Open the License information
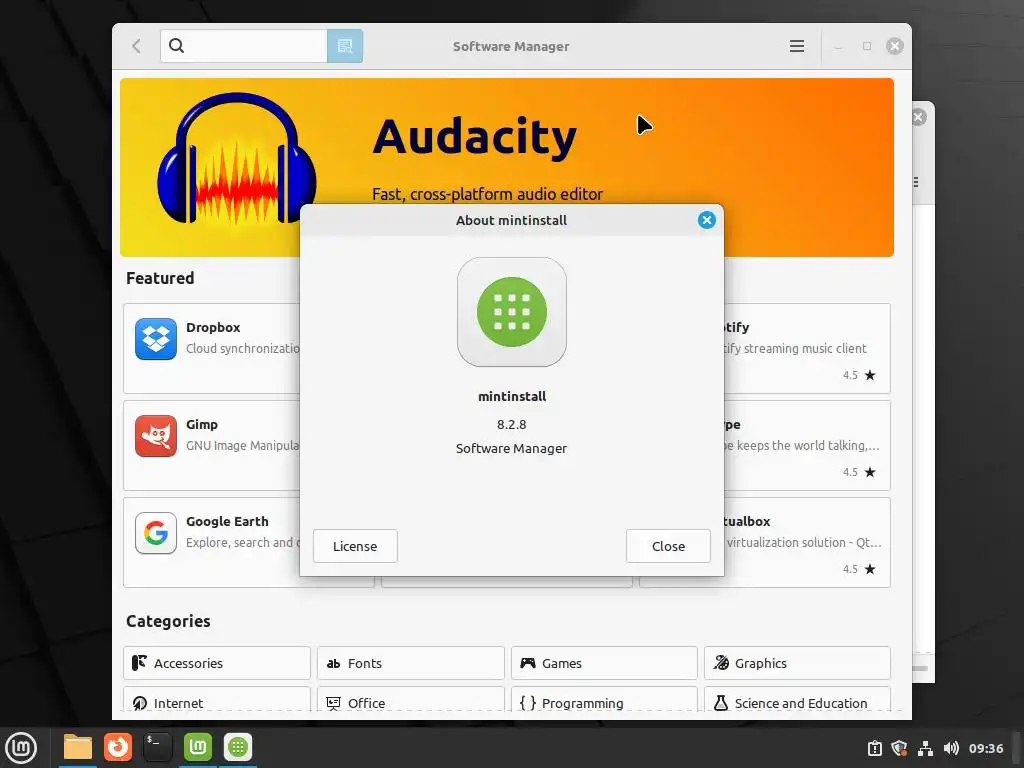 355,546
